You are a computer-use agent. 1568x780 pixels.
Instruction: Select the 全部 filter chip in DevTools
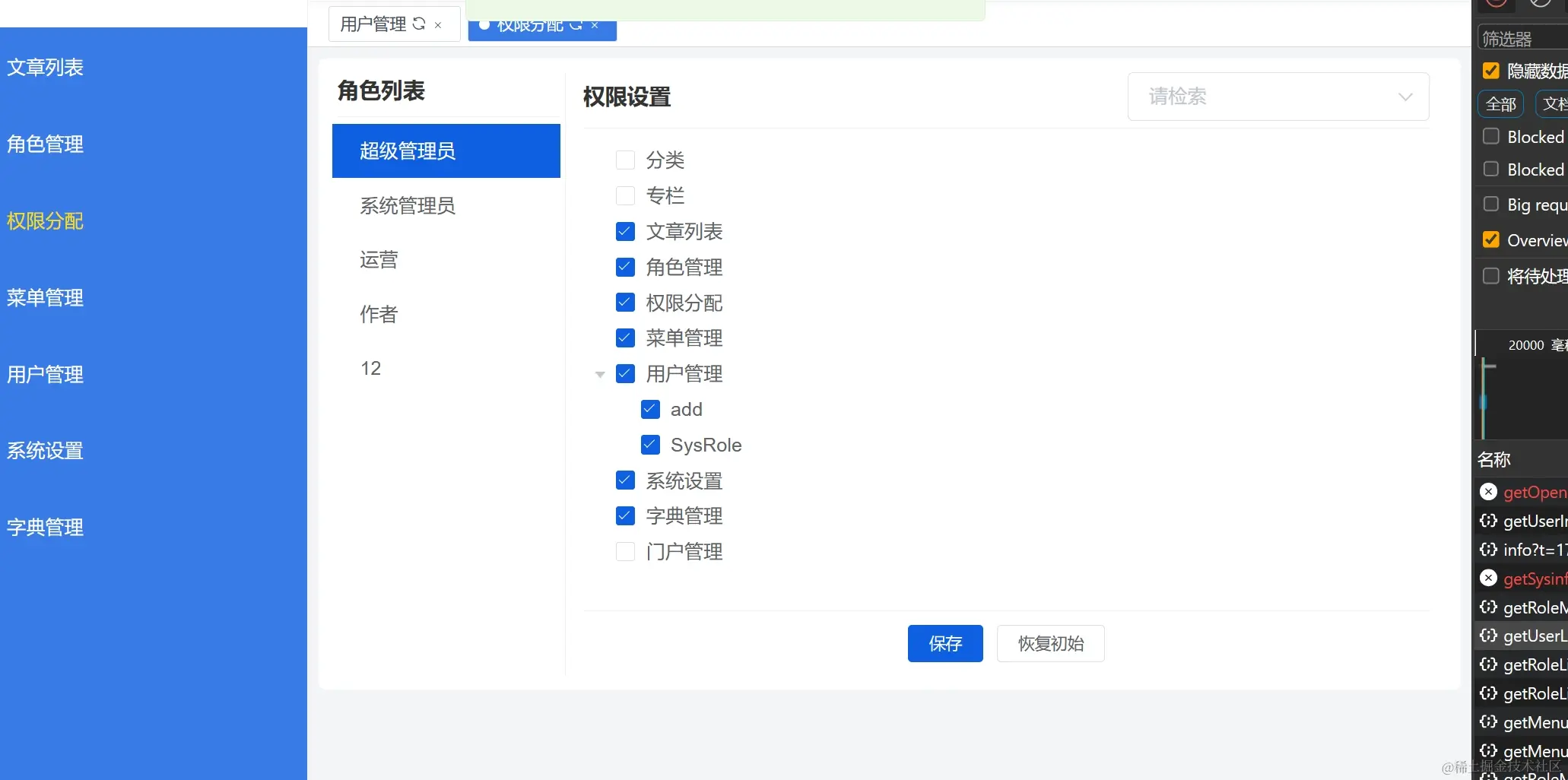(x=1501, y=104)
